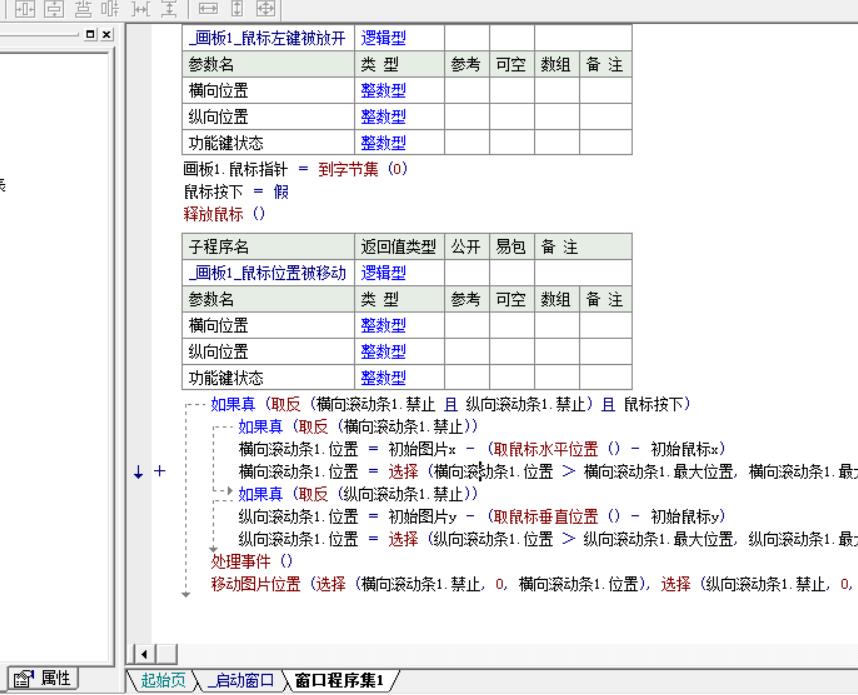Select 功能键状态 parameter of _画板1_鼠标位置被移动
The width and height of the screenshot is (858, 695).
click(x=268, y=378)
